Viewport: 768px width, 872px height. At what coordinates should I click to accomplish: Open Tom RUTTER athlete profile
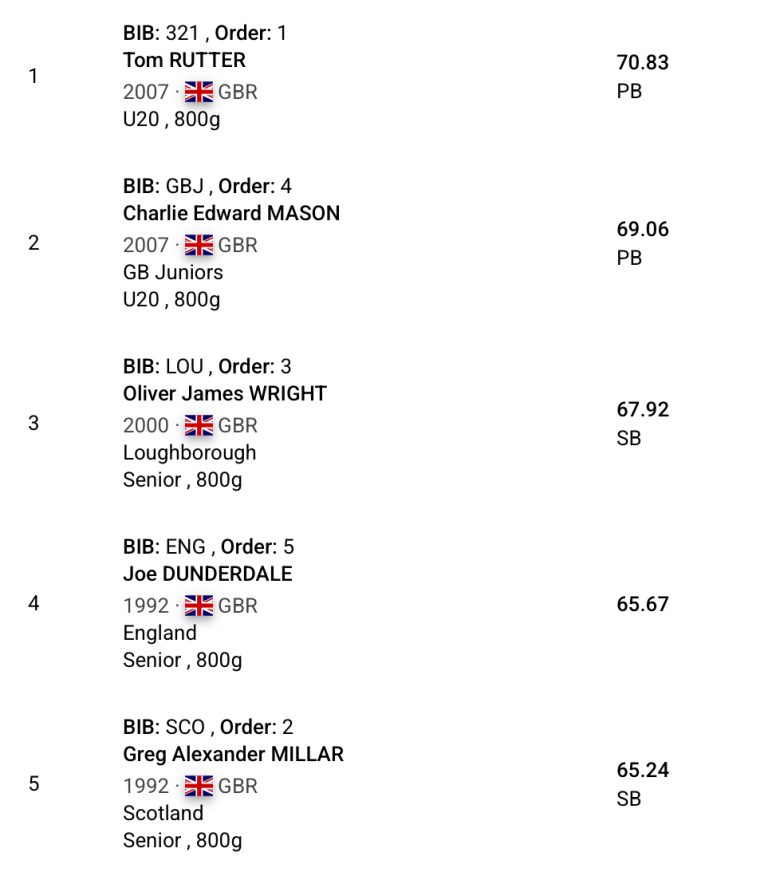(x=184, y=60)
